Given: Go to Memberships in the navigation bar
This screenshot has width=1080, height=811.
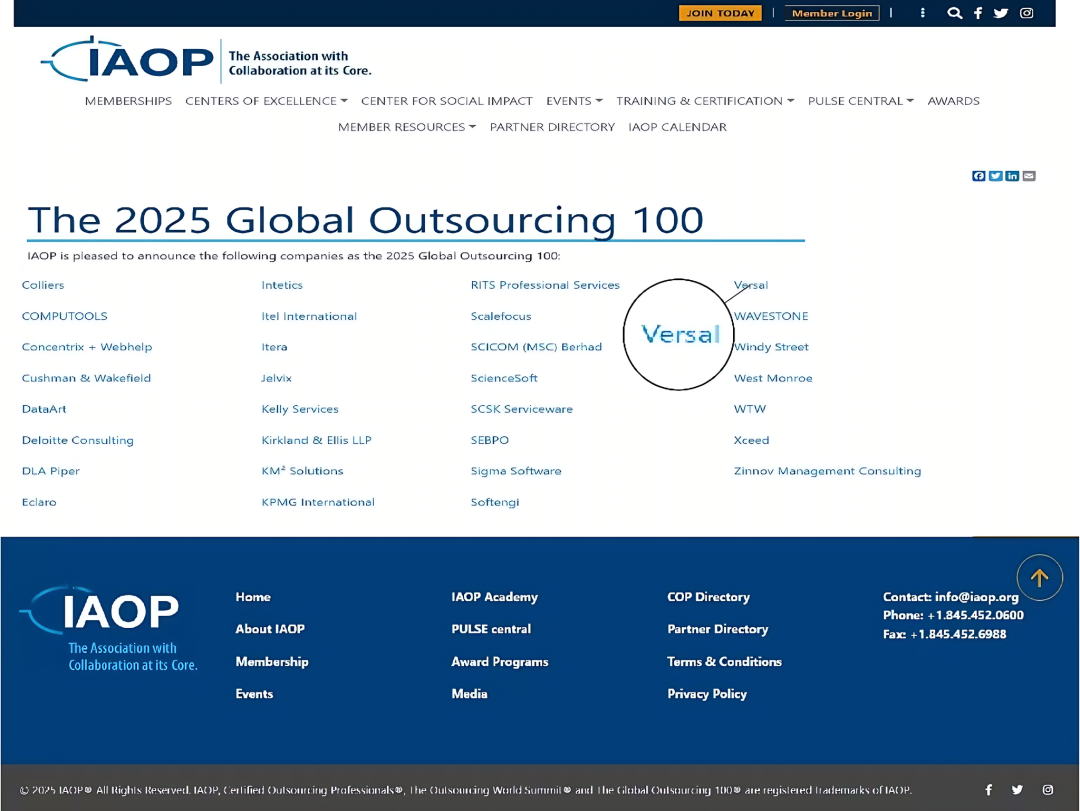Looking at the screenshot, I should [128, 101].
